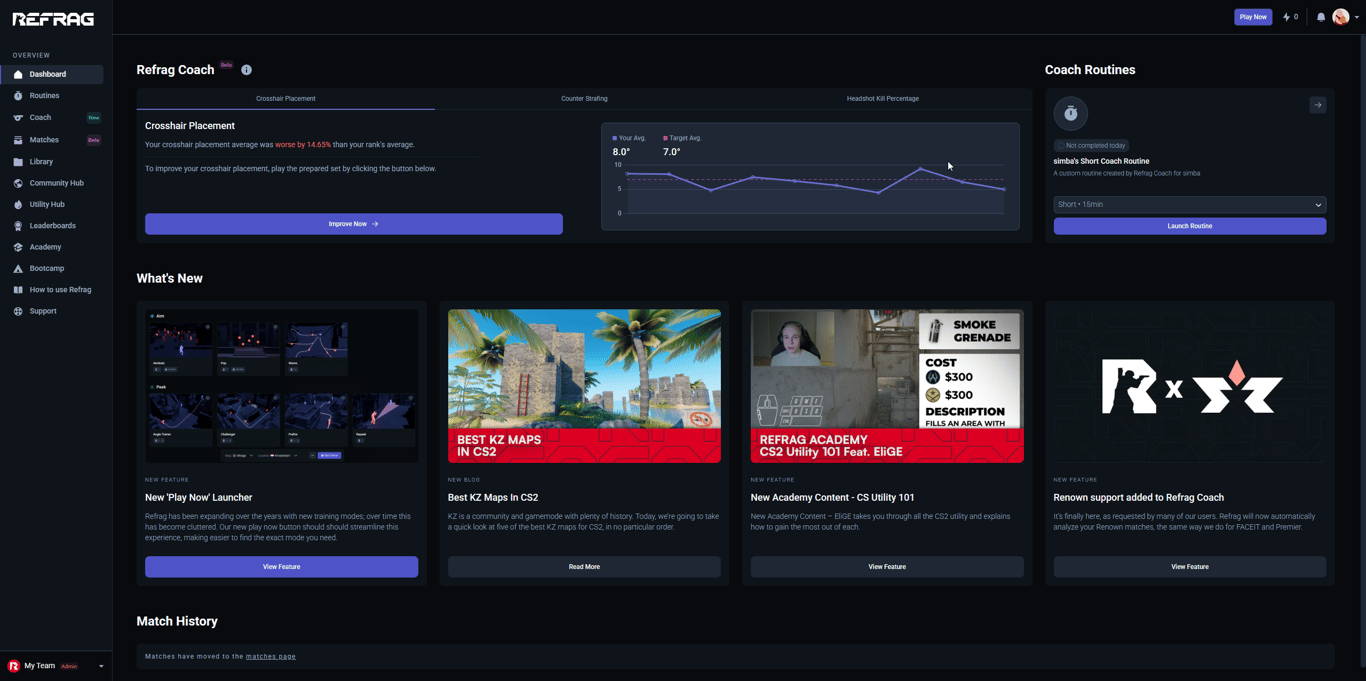
Task: Click the Best KZ Maps In CS2 title
Action: pos(493,498)
